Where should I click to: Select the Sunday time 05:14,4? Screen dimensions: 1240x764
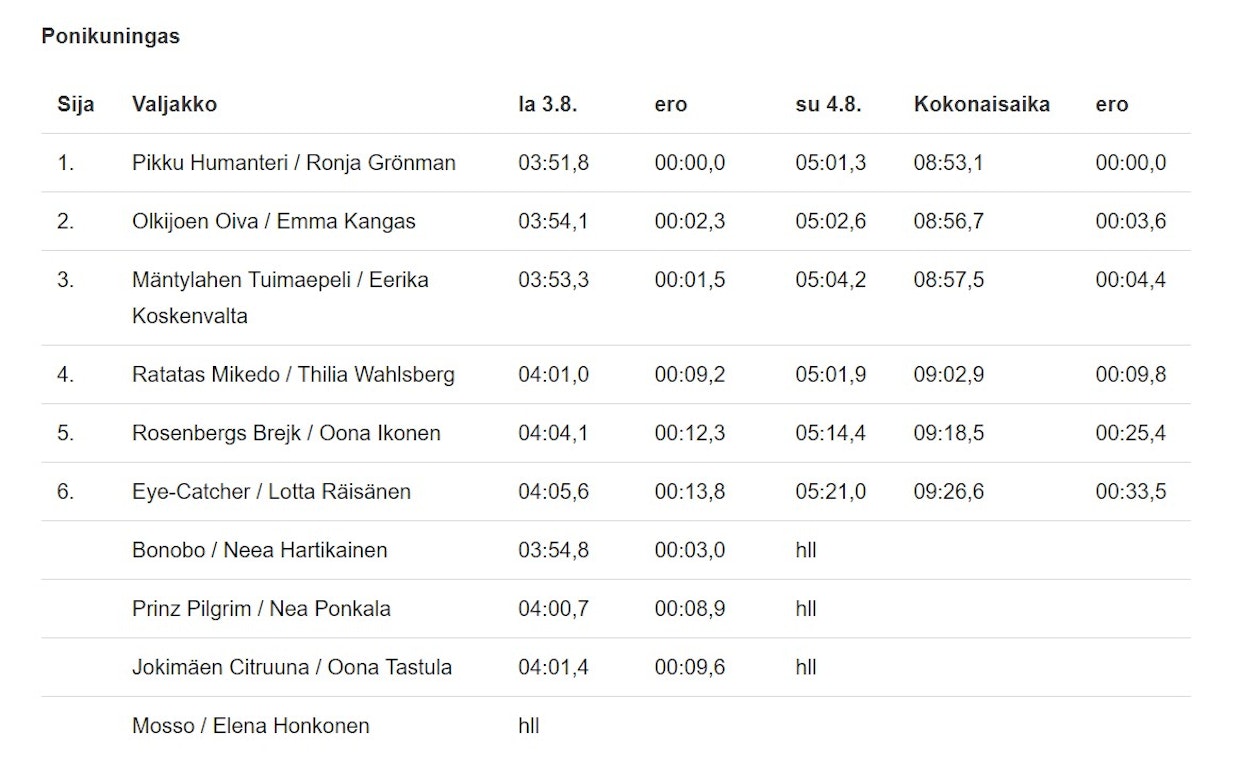tap(830, 433)
